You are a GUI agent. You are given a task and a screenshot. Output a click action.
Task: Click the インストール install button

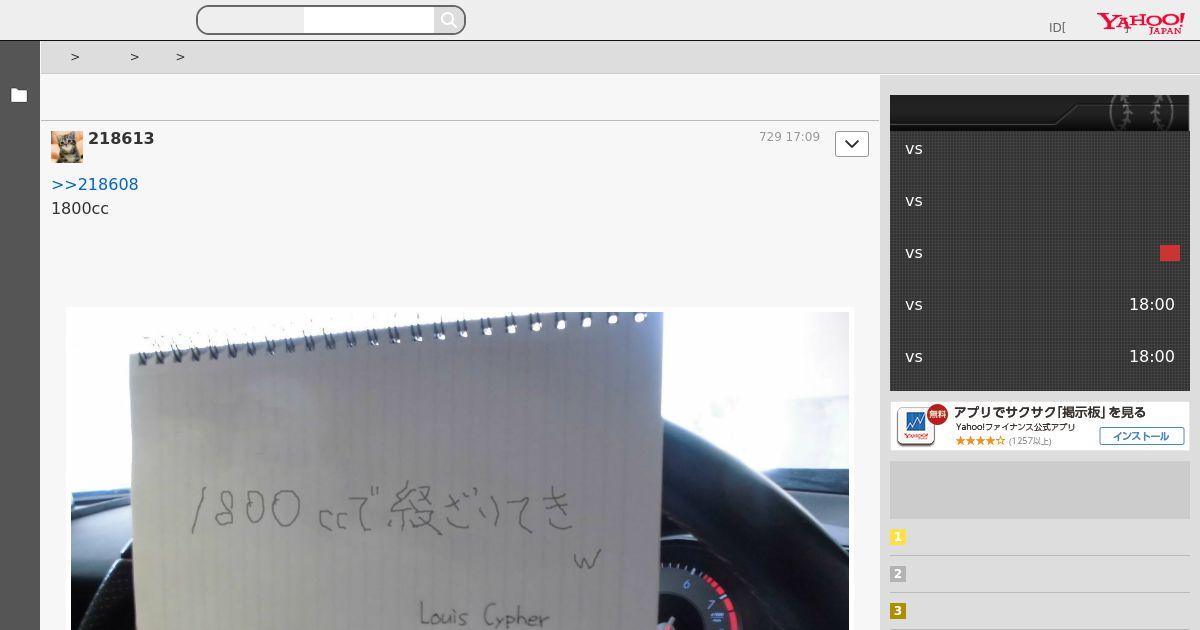(1141, 436)
